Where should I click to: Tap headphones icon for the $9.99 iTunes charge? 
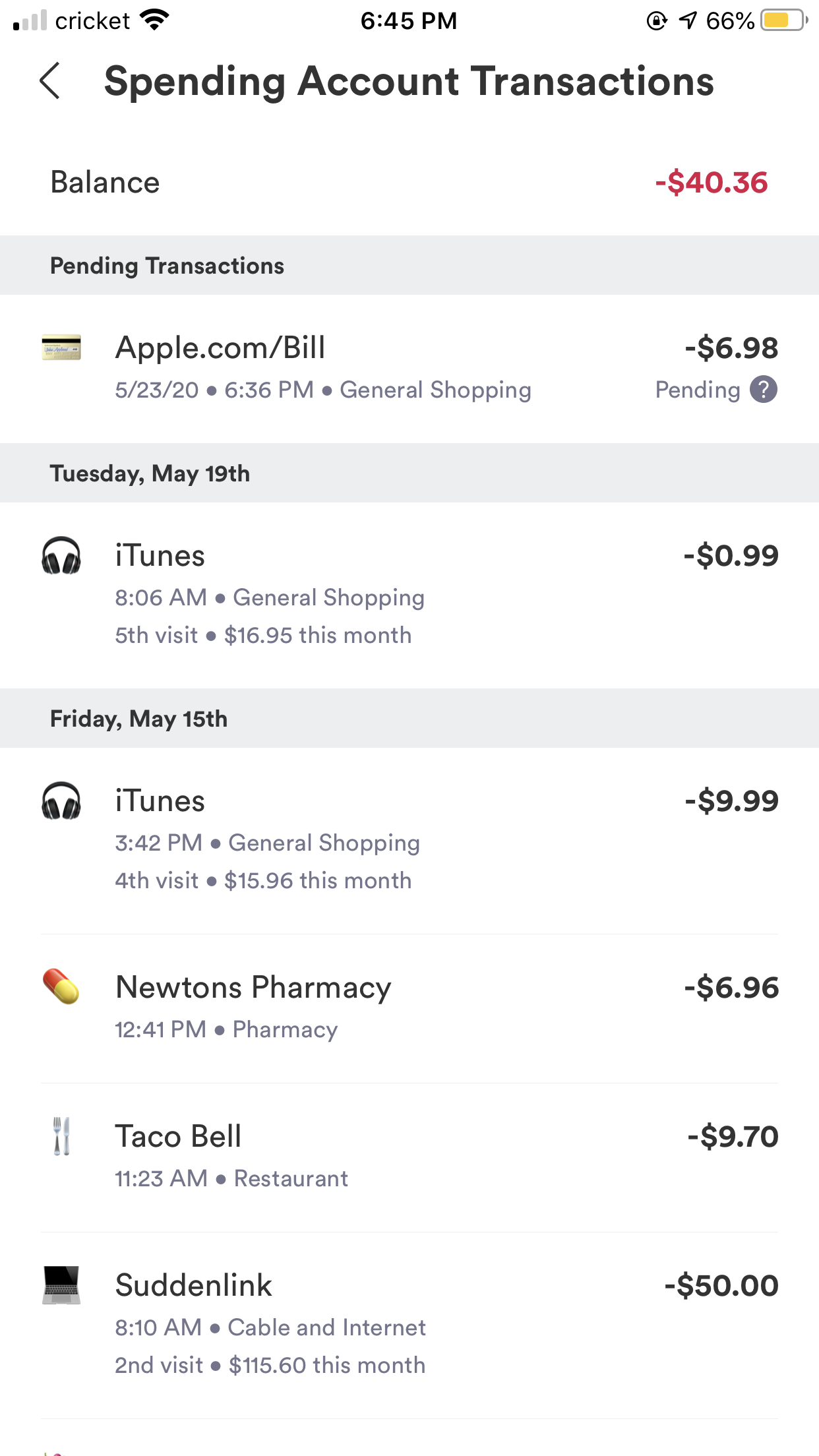(x=61, y=801)
